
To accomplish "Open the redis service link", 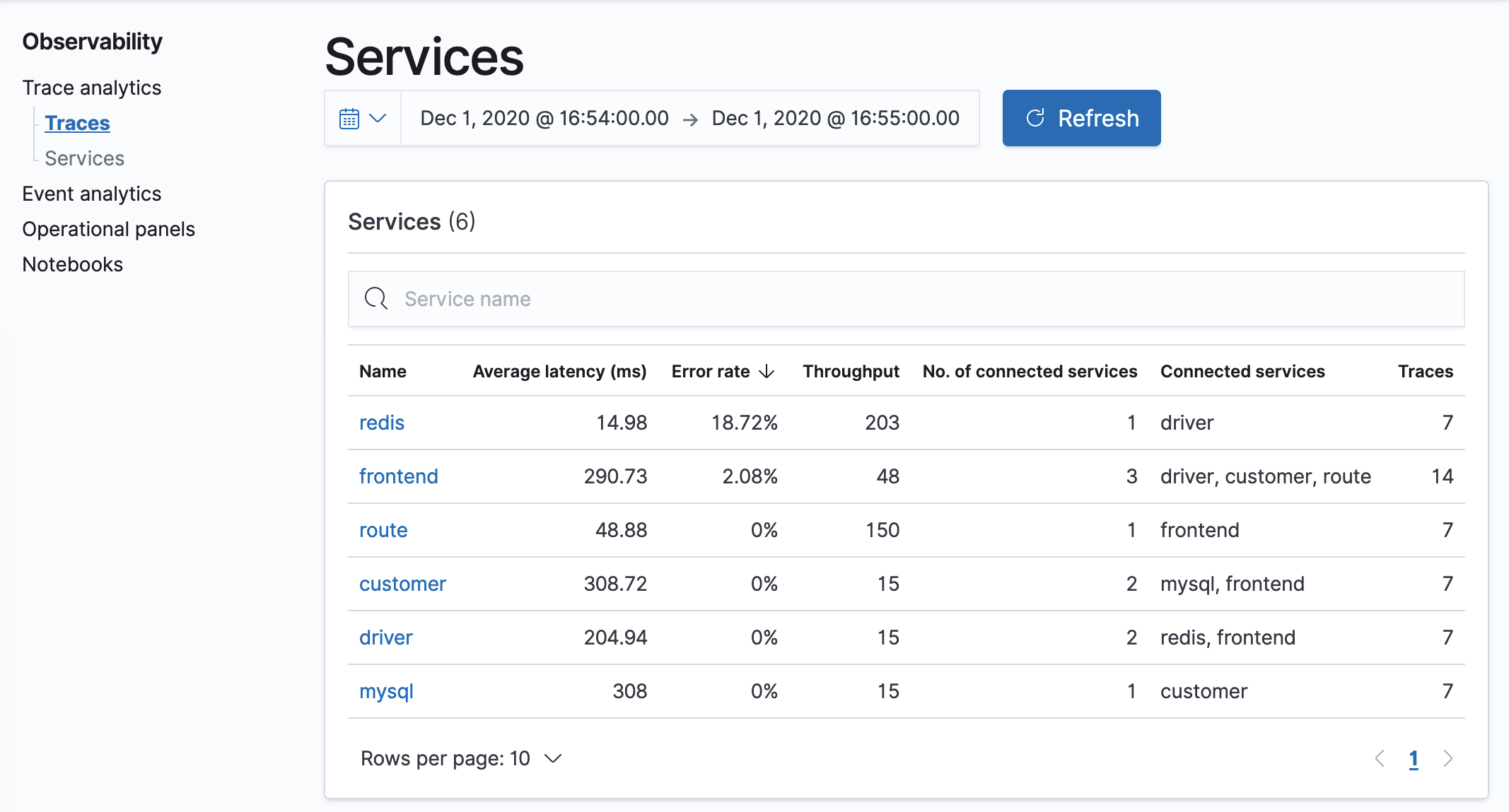I will pyautogui.click(x=382, y=423).
